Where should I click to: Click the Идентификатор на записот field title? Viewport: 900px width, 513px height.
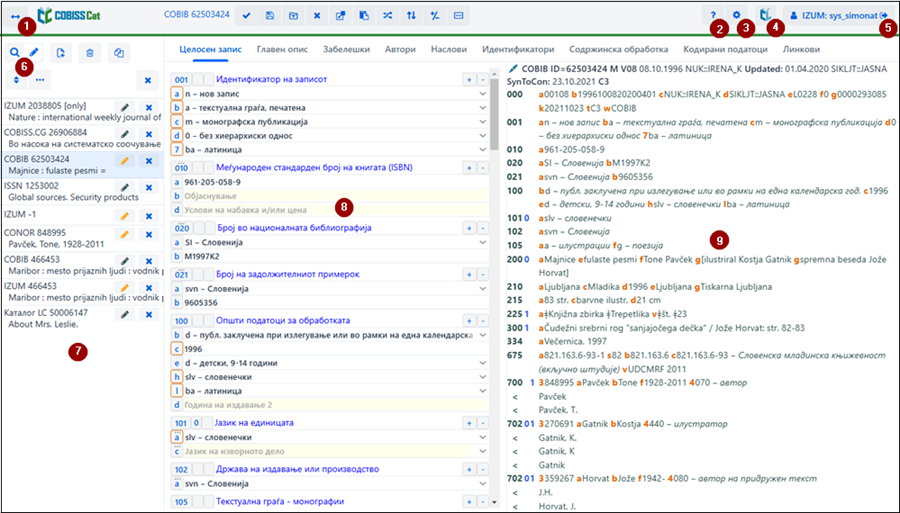tap(271, 79)
